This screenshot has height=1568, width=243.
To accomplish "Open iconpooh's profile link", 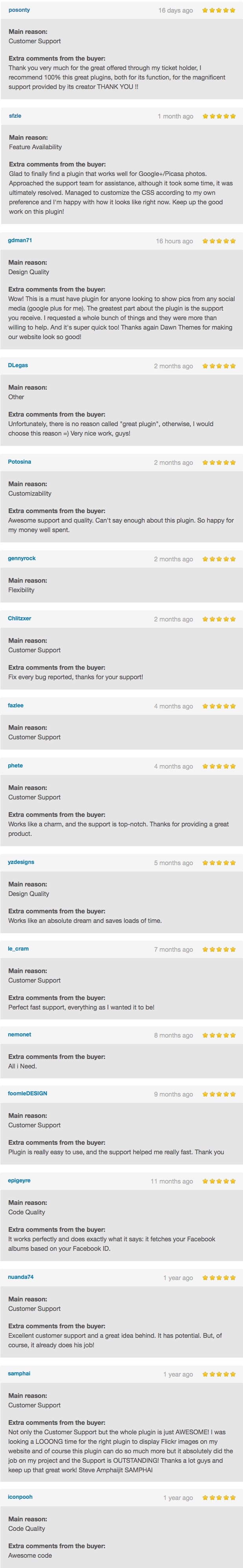I will [20, 1496].
